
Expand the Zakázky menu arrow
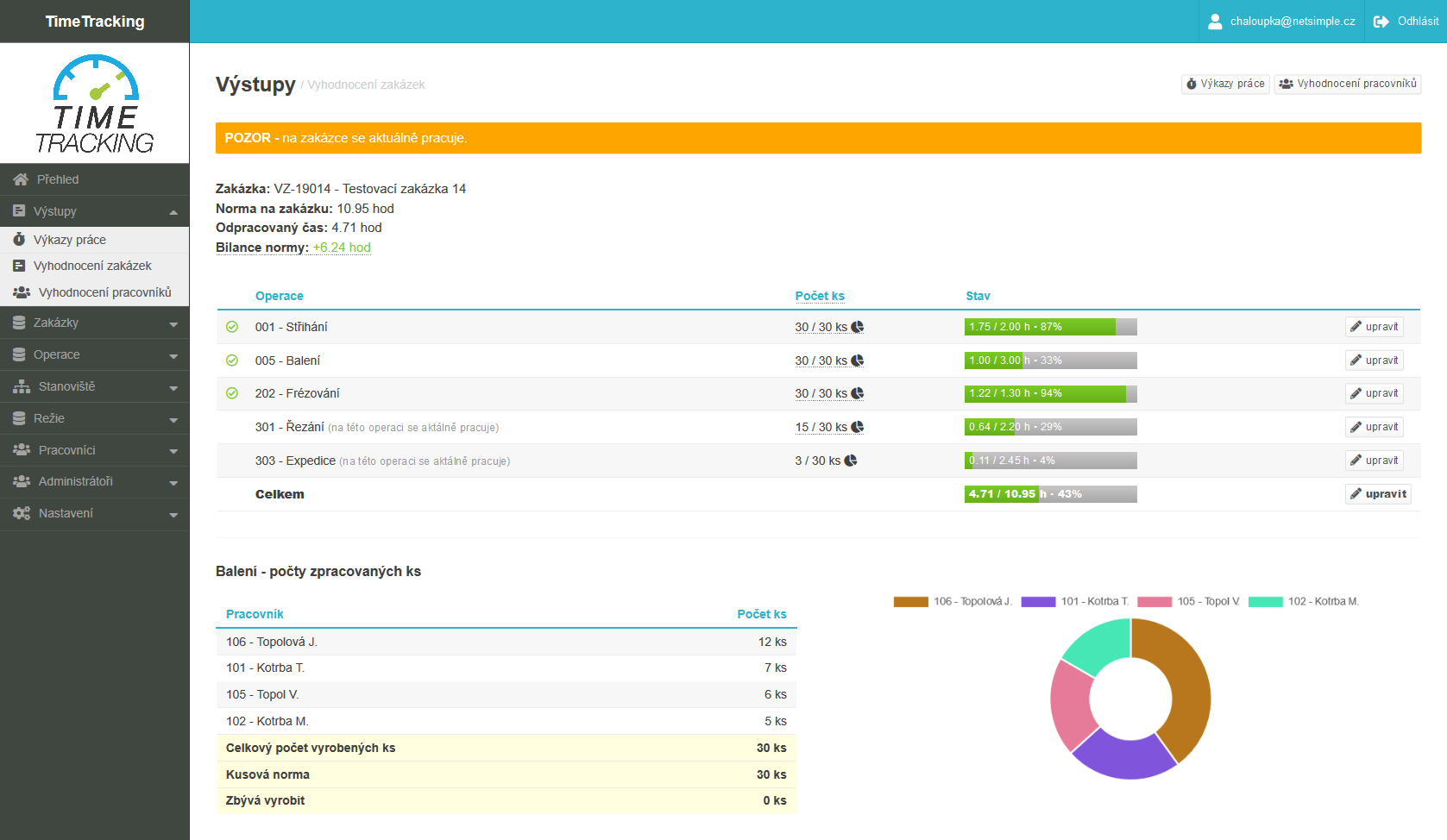[173, 324]
